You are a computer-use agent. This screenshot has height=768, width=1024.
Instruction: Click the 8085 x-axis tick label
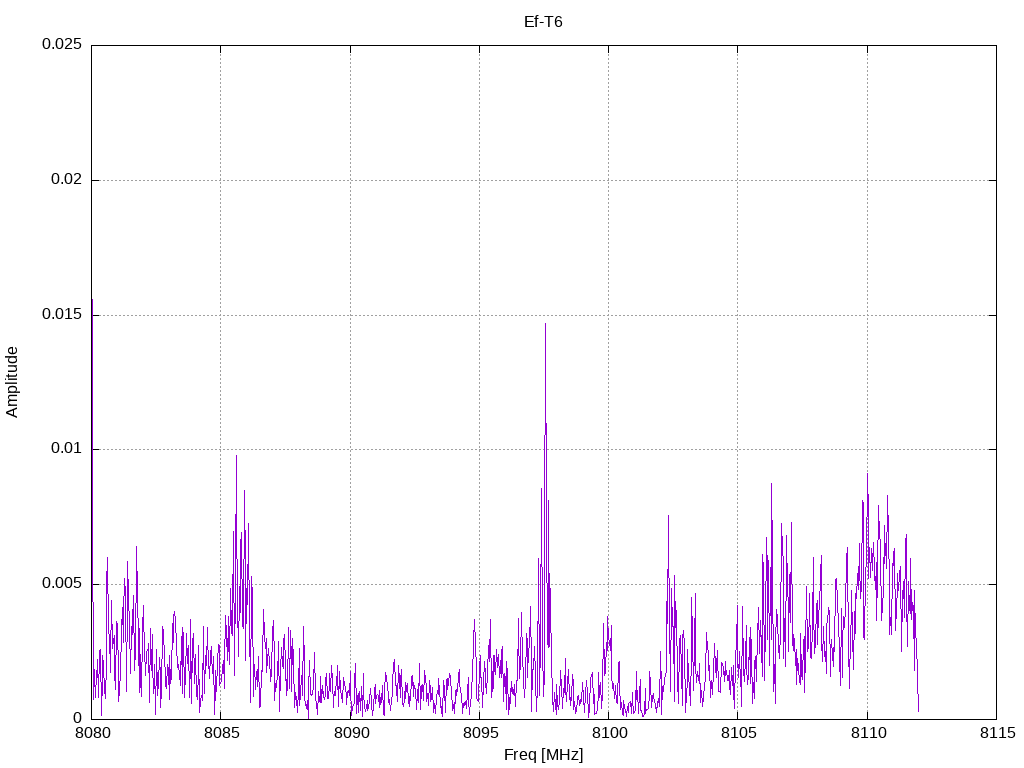point(222,733)
